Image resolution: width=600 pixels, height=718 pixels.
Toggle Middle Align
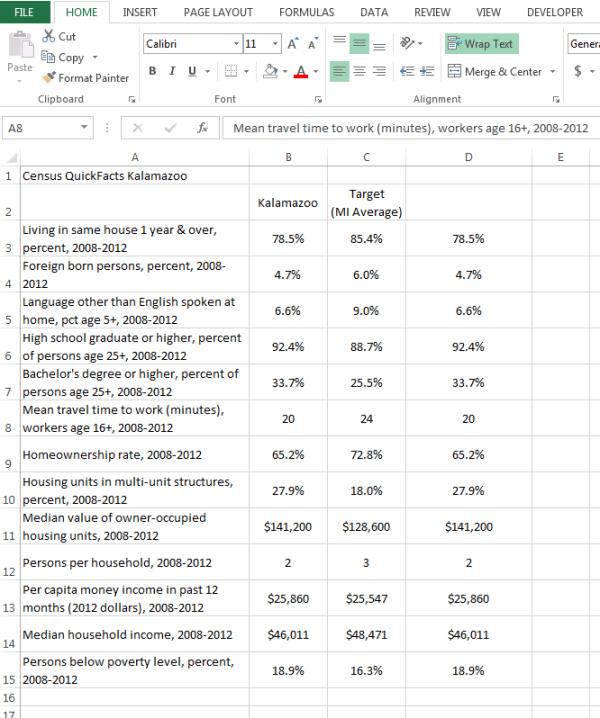tap(360, 44)
